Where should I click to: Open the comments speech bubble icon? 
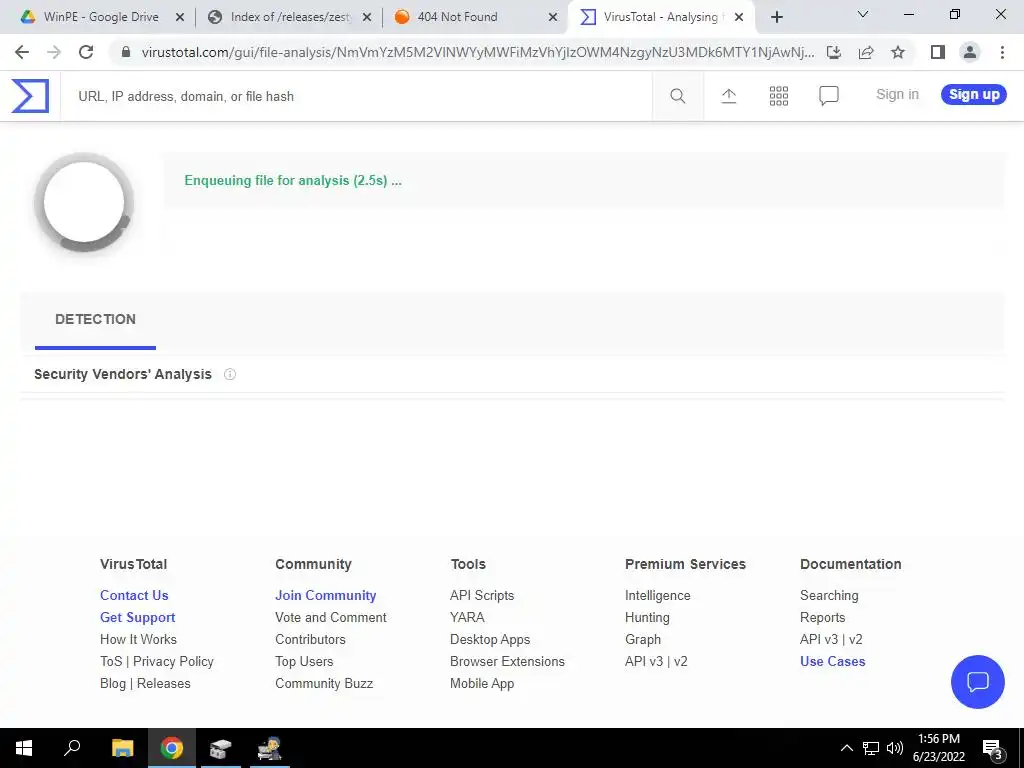coord(829,96)
